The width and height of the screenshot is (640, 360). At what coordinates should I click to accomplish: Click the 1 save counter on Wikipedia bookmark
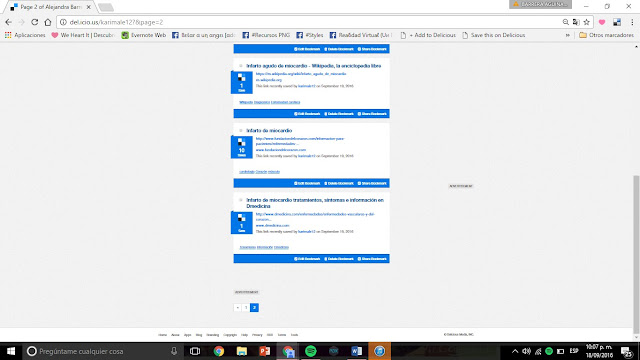(242, 82)
